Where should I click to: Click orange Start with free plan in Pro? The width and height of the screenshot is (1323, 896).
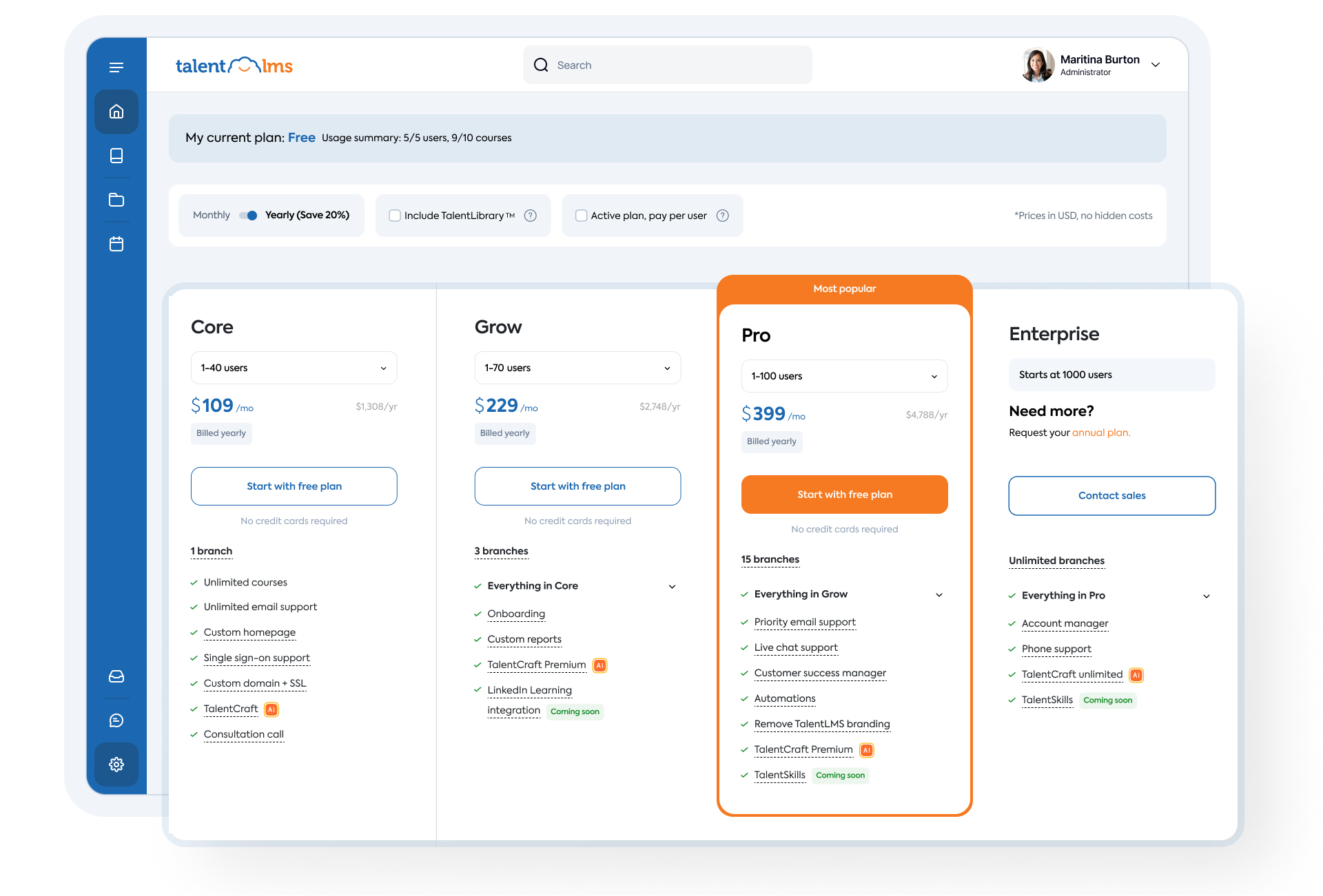tap(845, 494)
